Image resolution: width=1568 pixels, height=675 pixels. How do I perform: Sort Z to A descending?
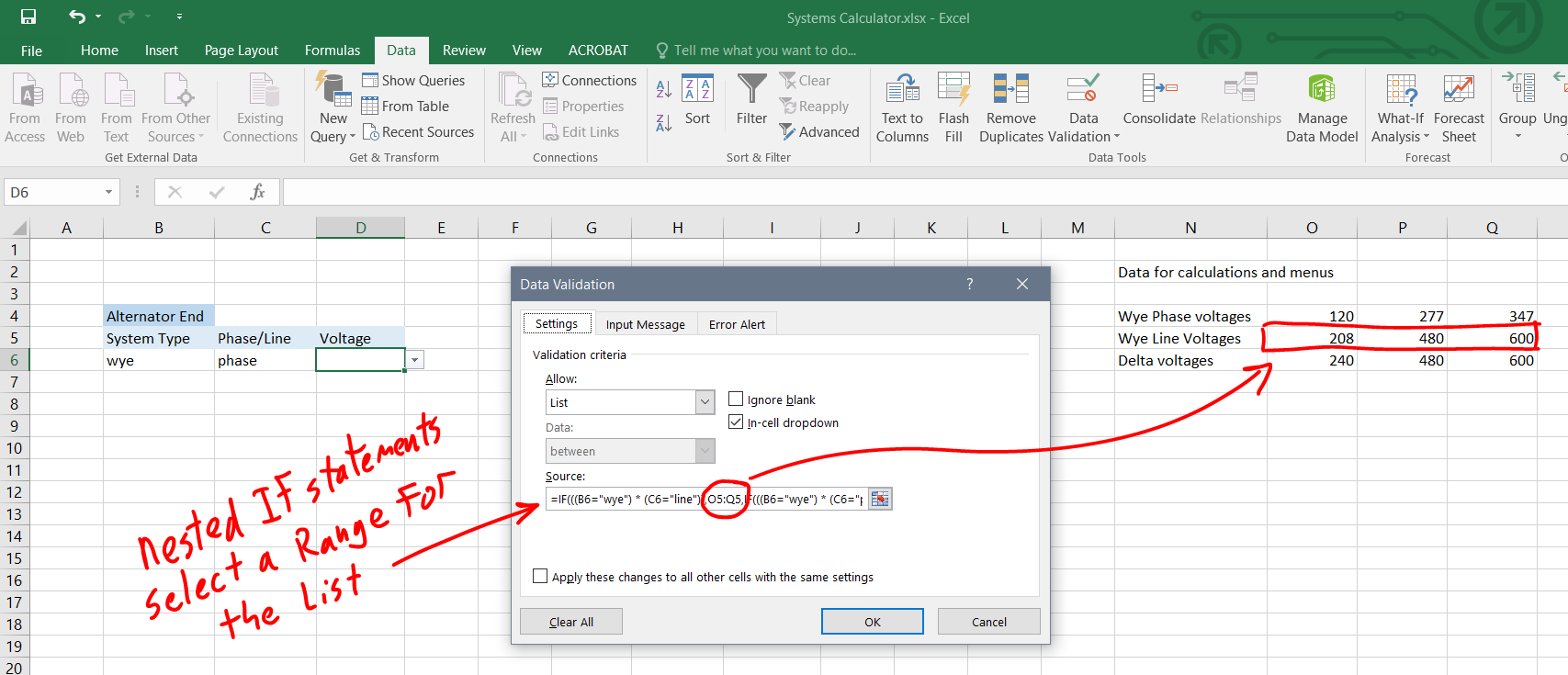click(663, 122)
